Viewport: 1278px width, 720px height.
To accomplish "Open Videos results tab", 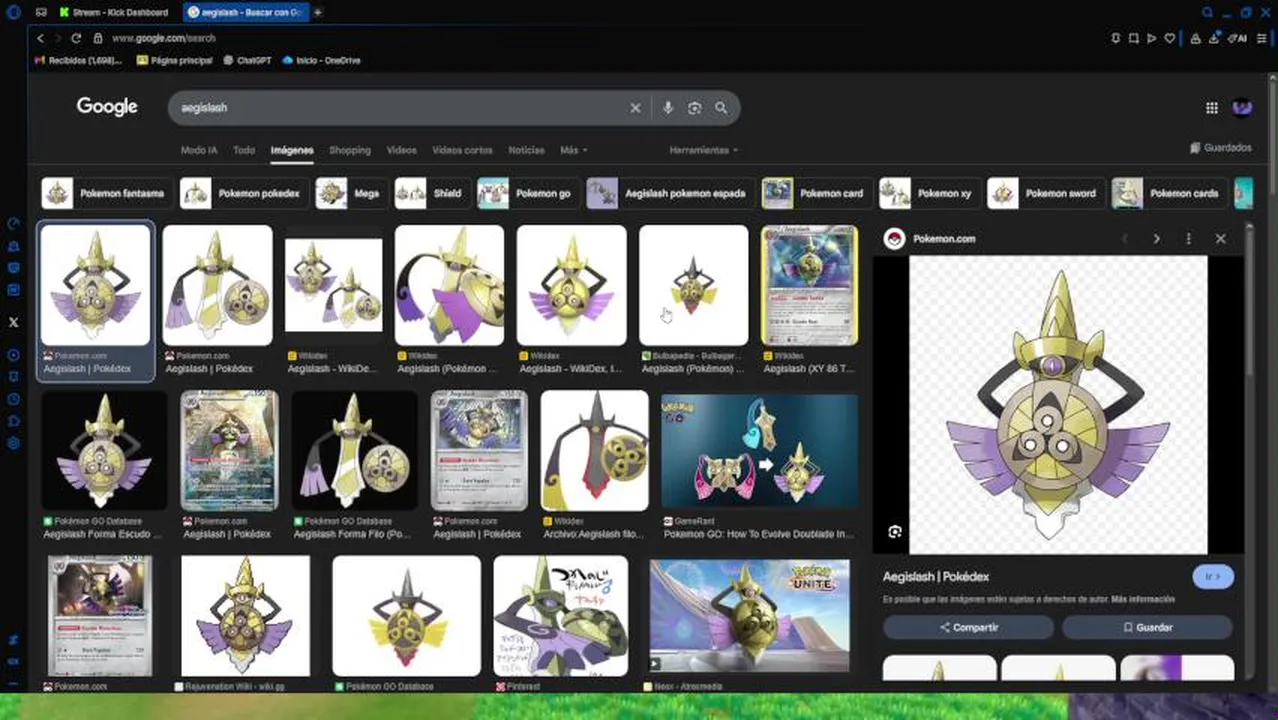I will [401, 150].
